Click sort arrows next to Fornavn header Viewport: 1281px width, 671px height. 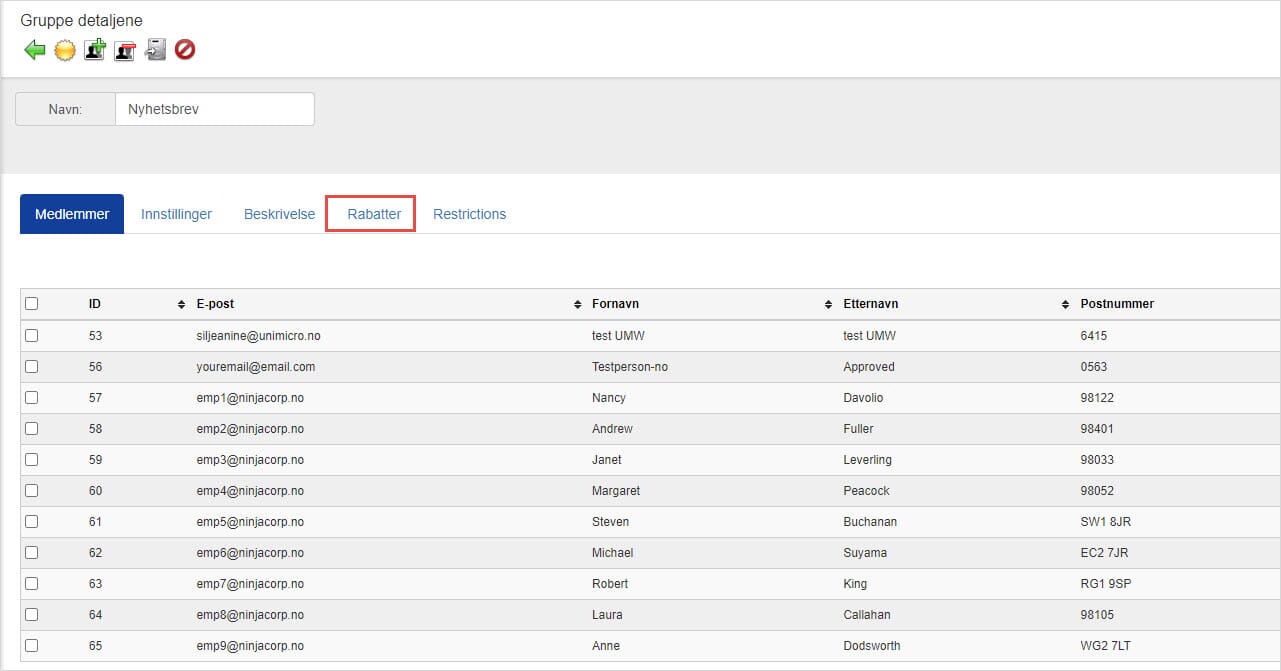click(828, 304)
